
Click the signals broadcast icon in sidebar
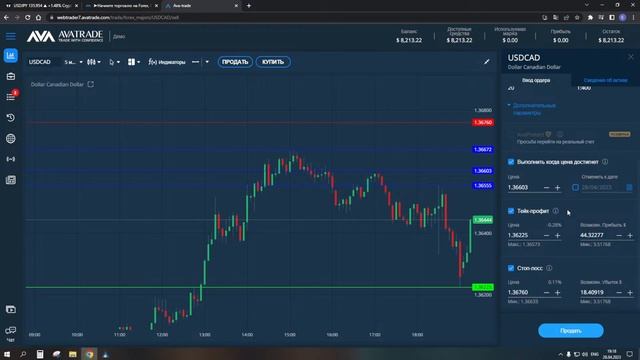tap(11, 159)
